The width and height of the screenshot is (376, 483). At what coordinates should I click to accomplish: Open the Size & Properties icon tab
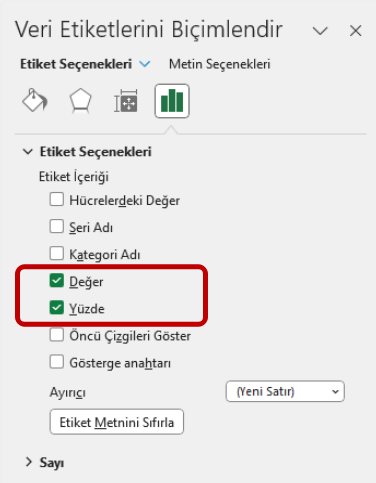point(126,101)
